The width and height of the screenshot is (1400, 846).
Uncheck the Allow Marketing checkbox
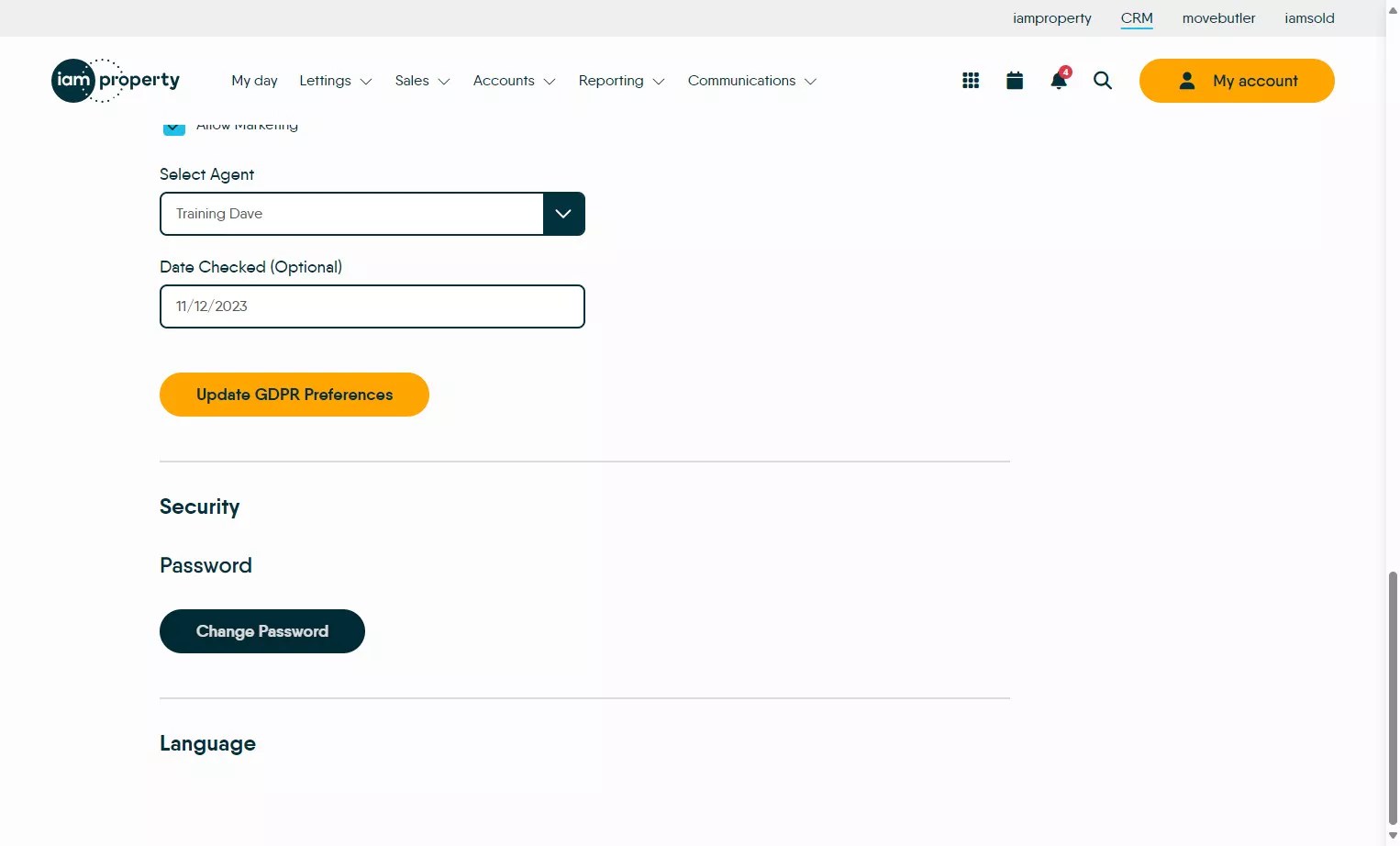point(173,128)
